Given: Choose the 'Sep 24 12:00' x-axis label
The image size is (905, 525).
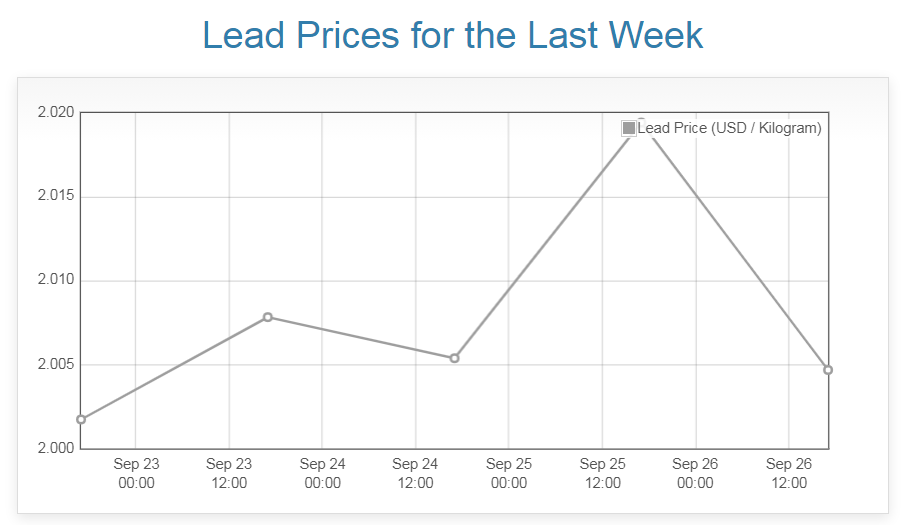Looking at the screenshot, I should tap(415, 473).
